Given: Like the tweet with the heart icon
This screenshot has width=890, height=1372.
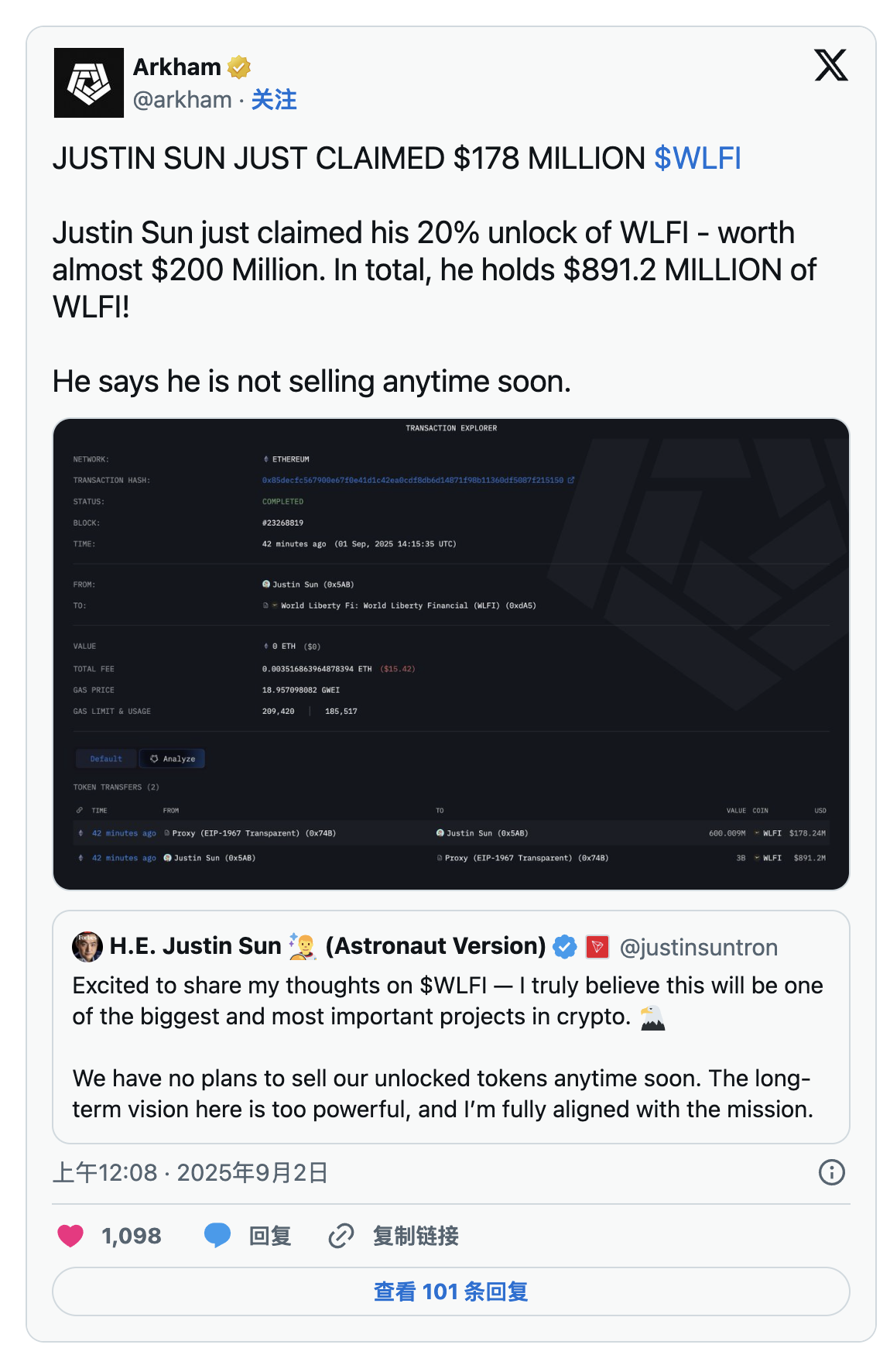Looking at the screenshot, I should click(70, 1236).
